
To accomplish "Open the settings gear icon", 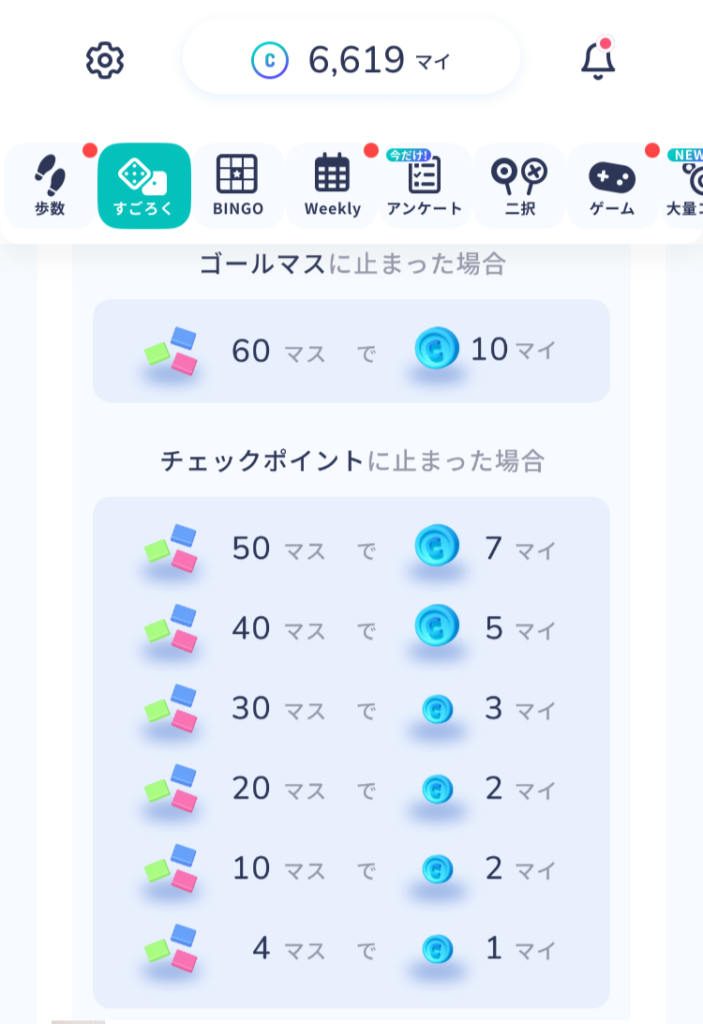I will click(105, 61).
